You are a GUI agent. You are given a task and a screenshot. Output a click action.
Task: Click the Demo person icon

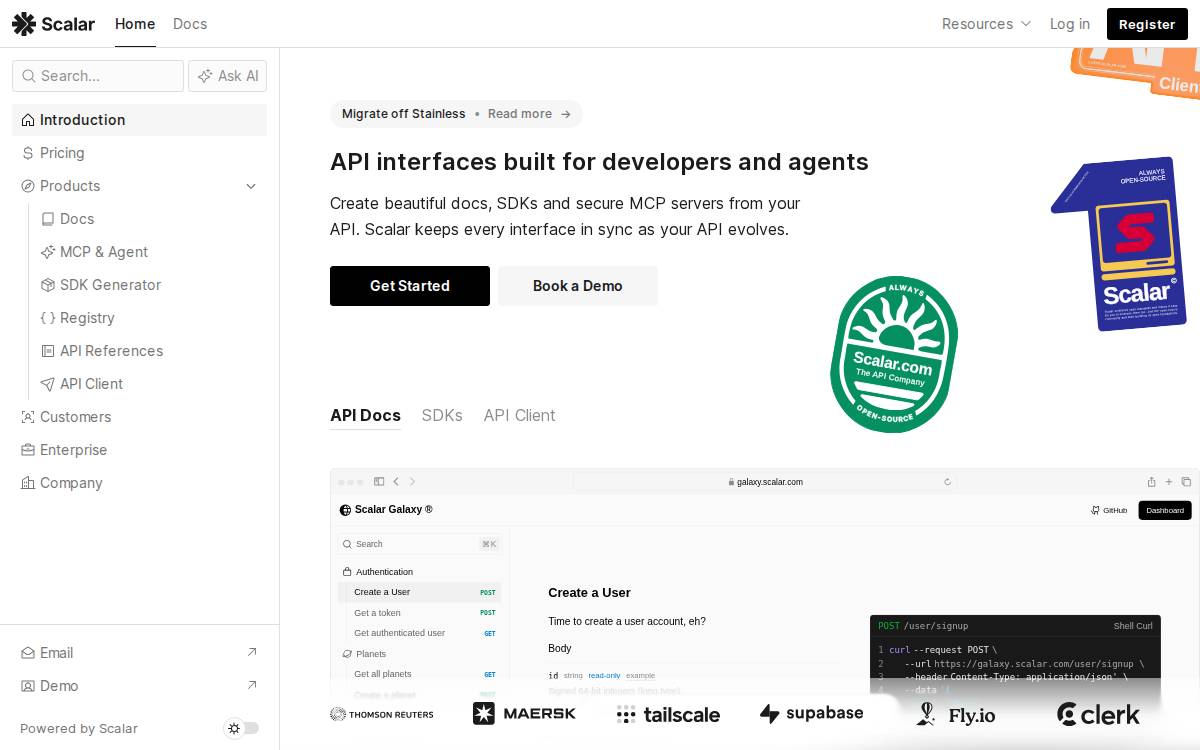pos(28,686)
